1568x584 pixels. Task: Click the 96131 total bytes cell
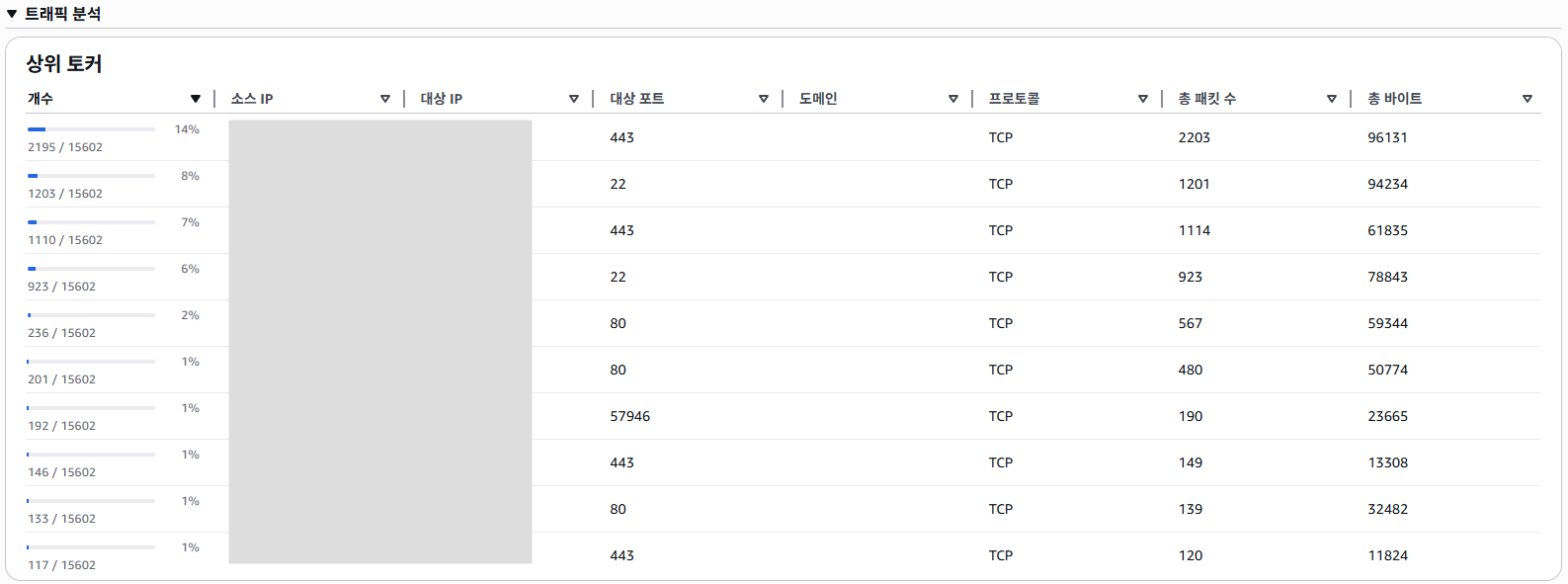tap(1387, 137)
